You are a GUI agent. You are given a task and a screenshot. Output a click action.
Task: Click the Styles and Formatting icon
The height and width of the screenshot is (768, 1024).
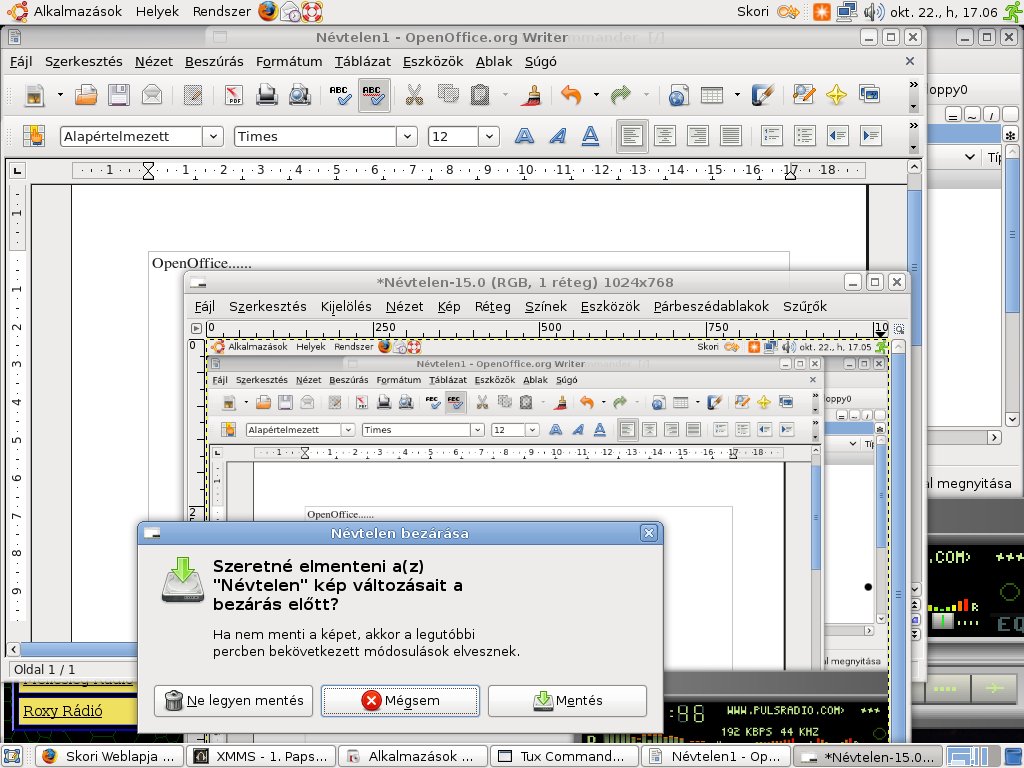click(x=35, y=136)
